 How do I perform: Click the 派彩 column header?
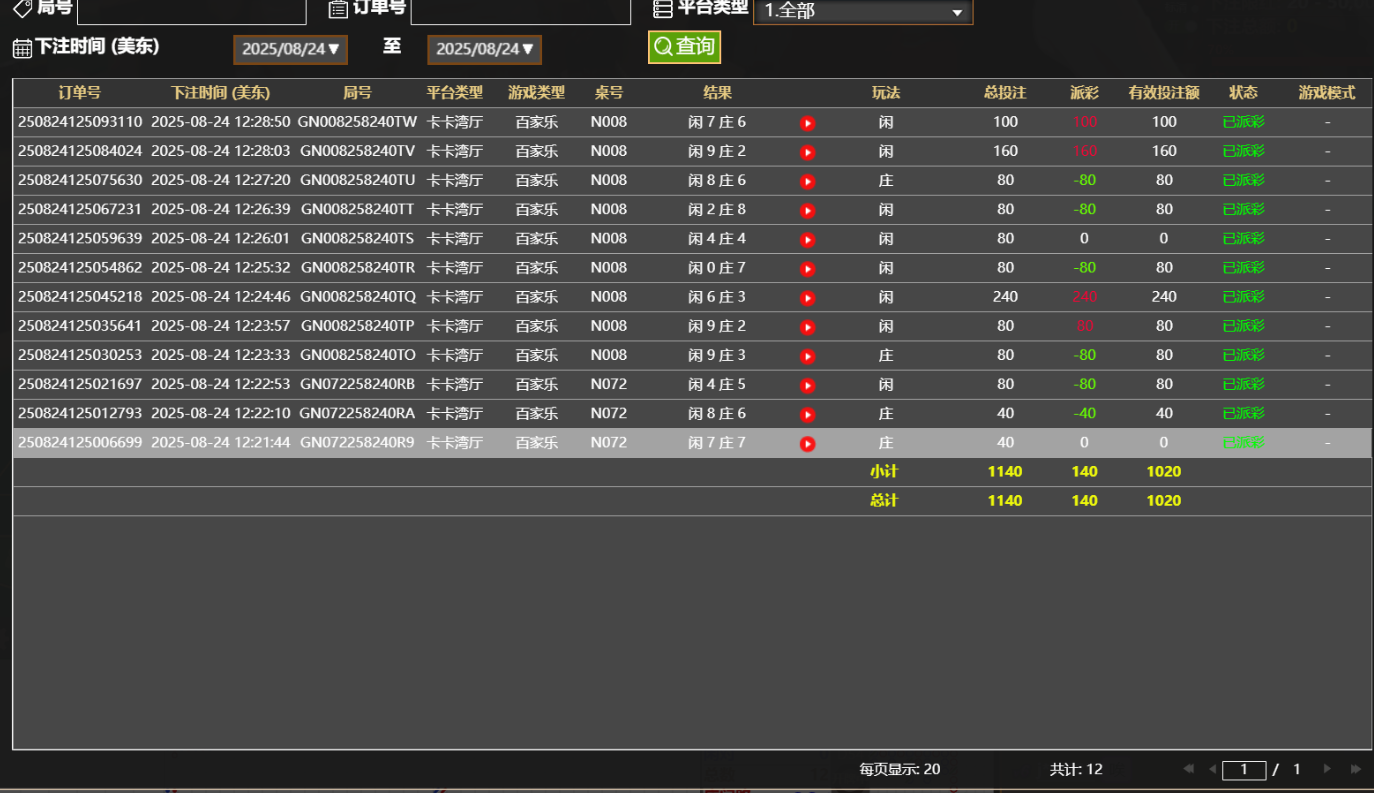point(1084,93)
